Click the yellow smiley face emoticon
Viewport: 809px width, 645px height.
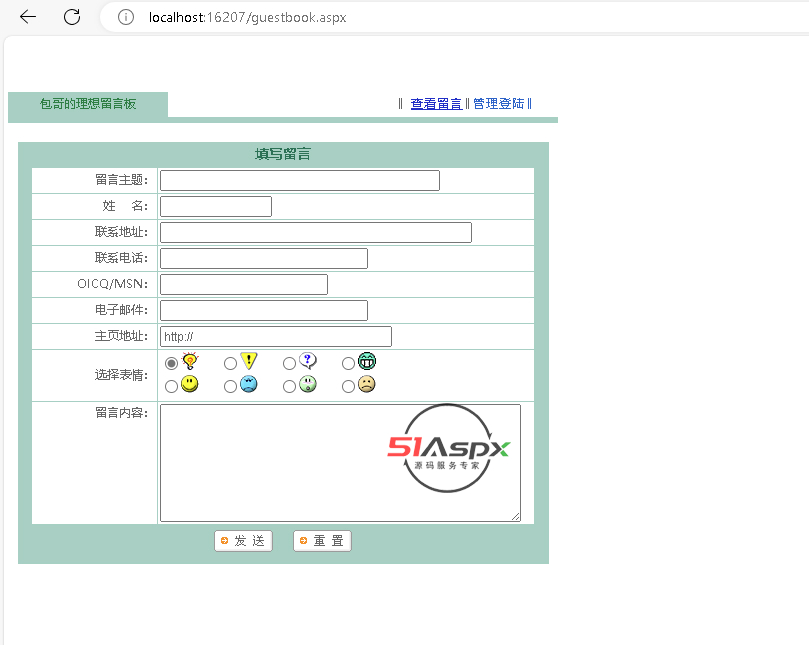point(190,384)
